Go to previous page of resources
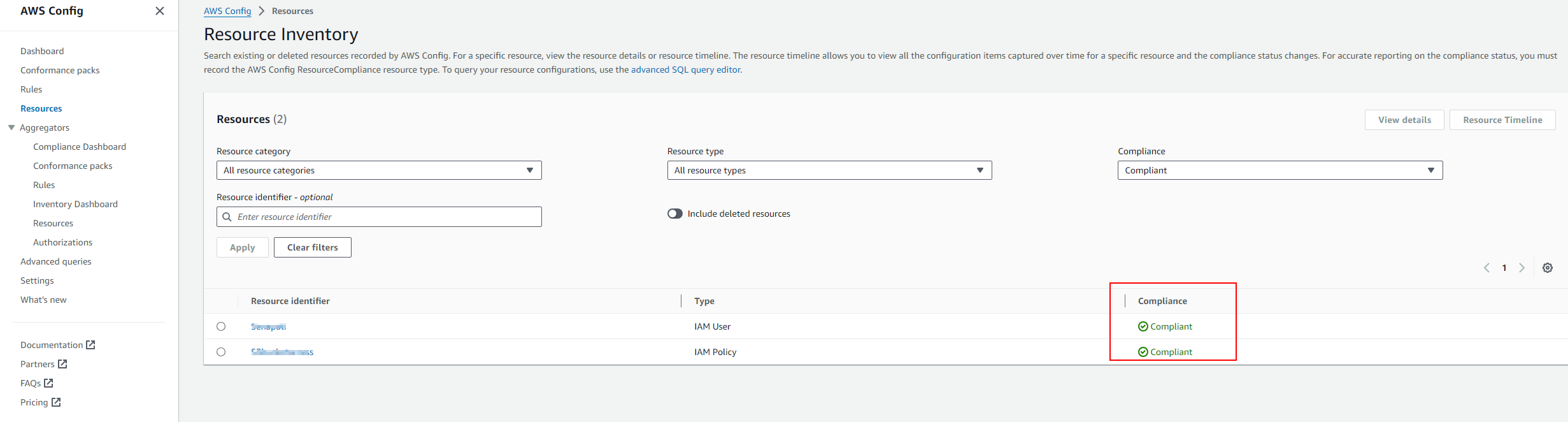 (1486, 268)
